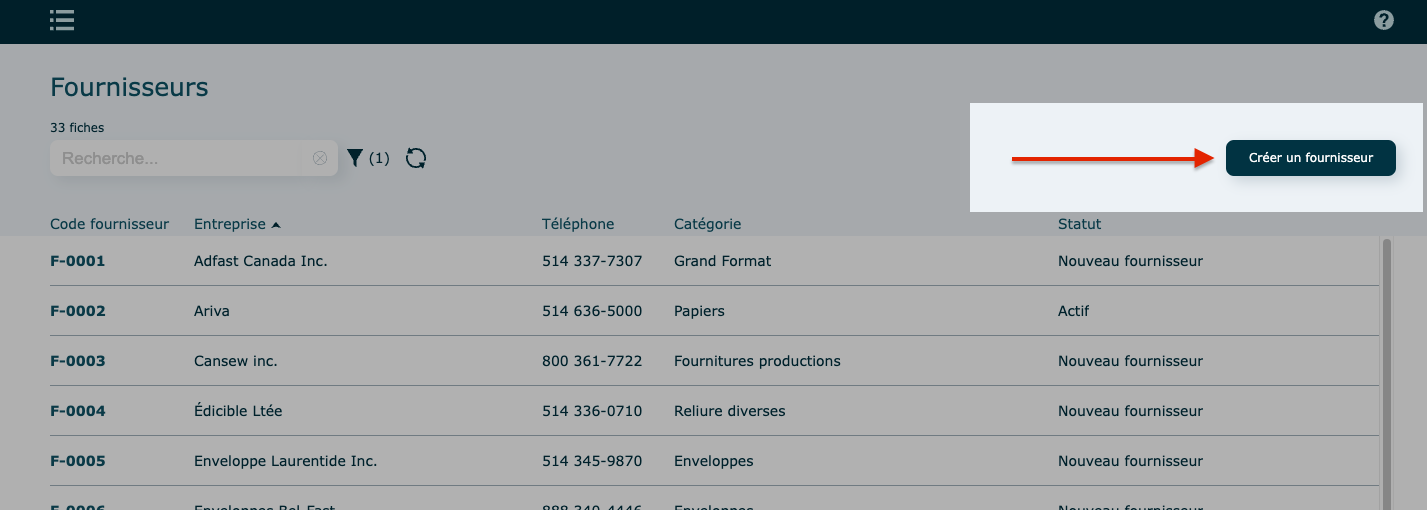1427x510 pixels.
Task: Select Enveloppe Laurentide Inc. entry
Action: coord(285,461)
